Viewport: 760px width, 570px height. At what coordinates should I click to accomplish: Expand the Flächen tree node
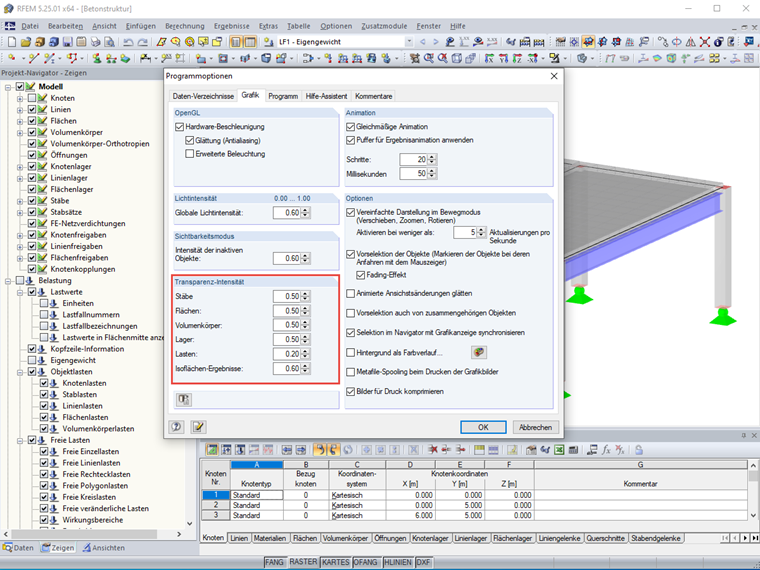pyautogui.click(x=20, y=121)
